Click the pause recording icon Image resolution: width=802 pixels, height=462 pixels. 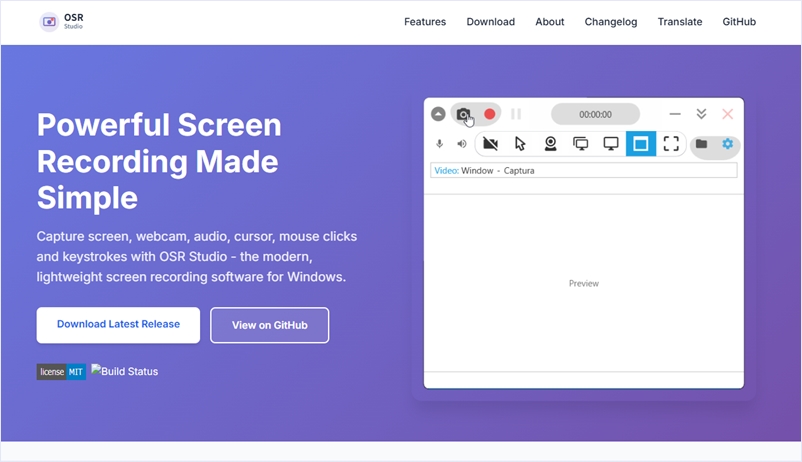[516, 114]
